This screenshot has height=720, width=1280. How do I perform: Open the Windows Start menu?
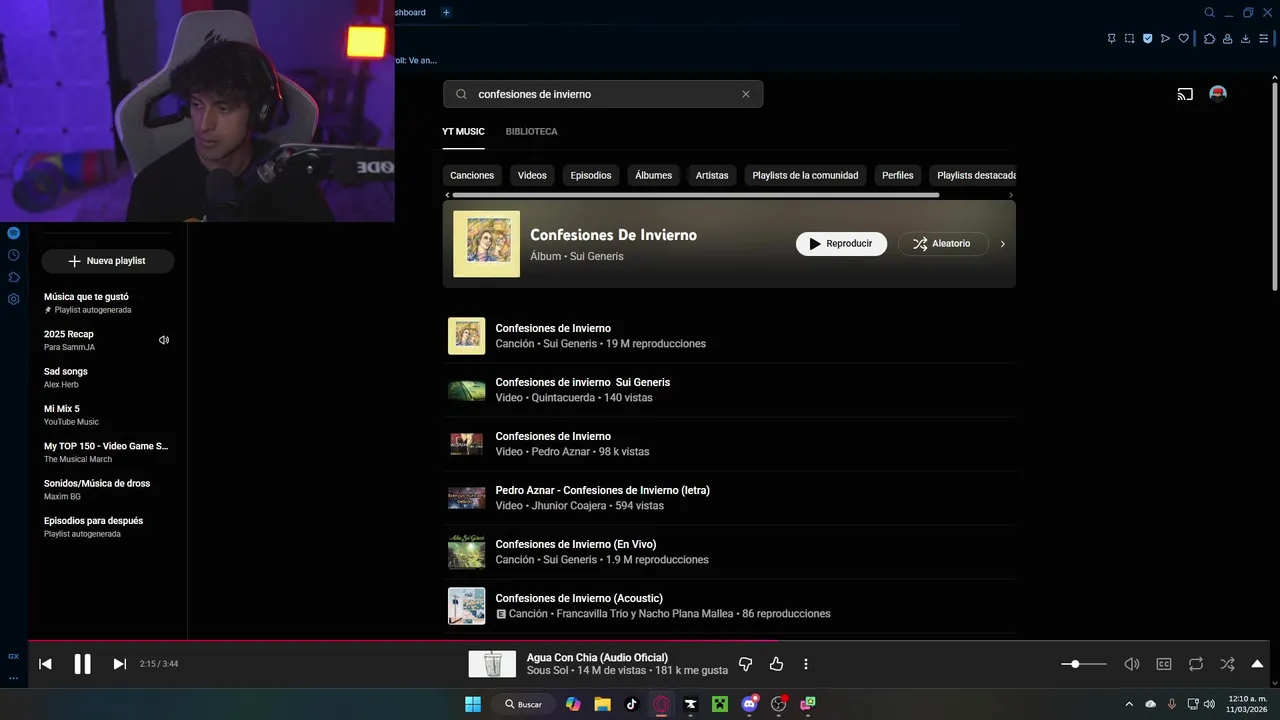tap(473, 704)
